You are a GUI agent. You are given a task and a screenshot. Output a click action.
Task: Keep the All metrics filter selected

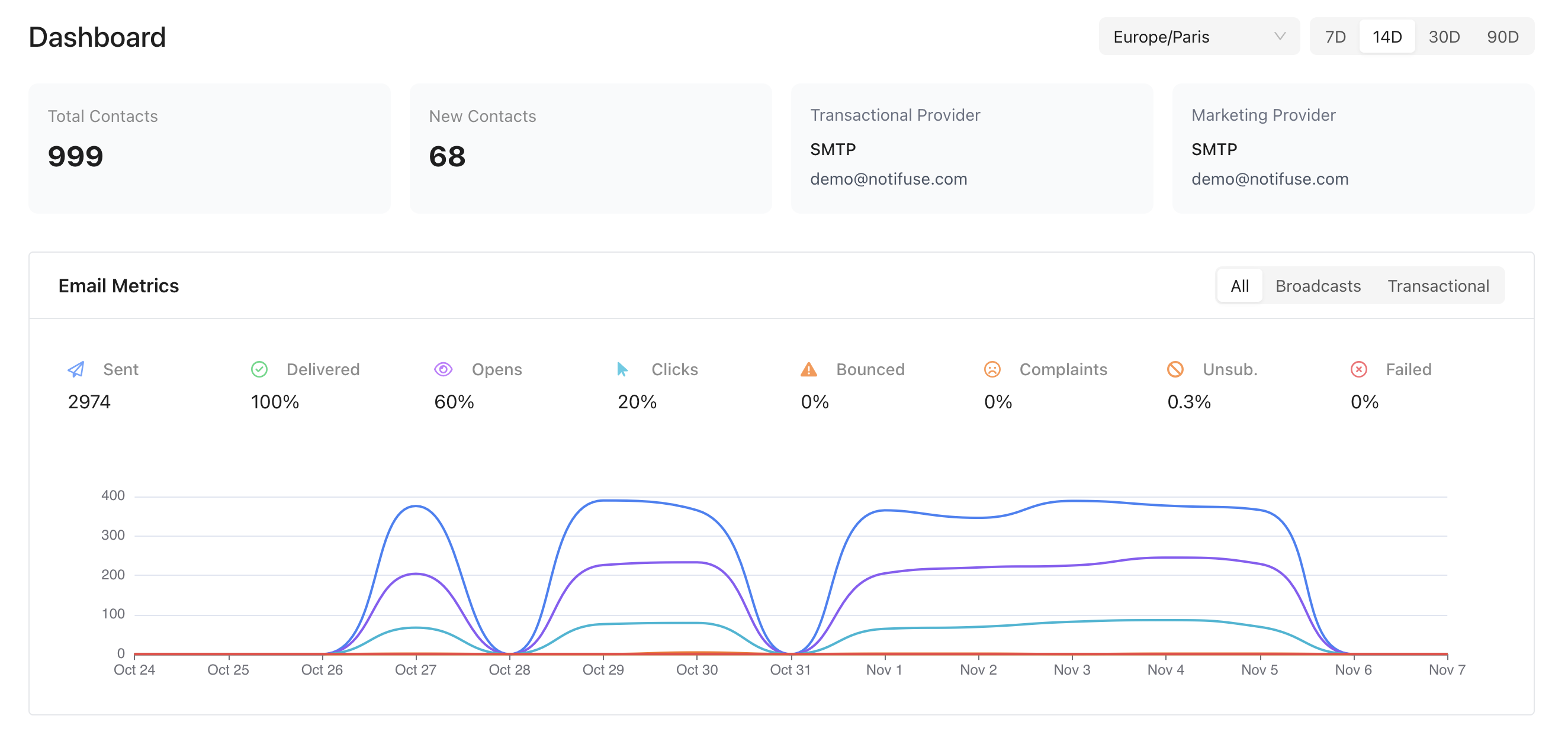1239,285
